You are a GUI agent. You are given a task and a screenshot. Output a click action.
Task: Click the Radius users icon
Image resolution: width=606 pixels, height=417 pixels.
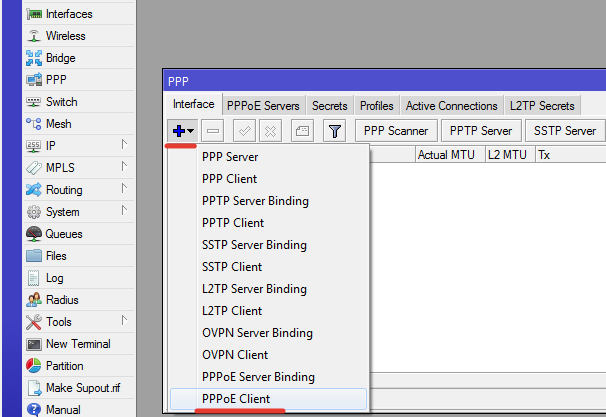tap(34, 300)
